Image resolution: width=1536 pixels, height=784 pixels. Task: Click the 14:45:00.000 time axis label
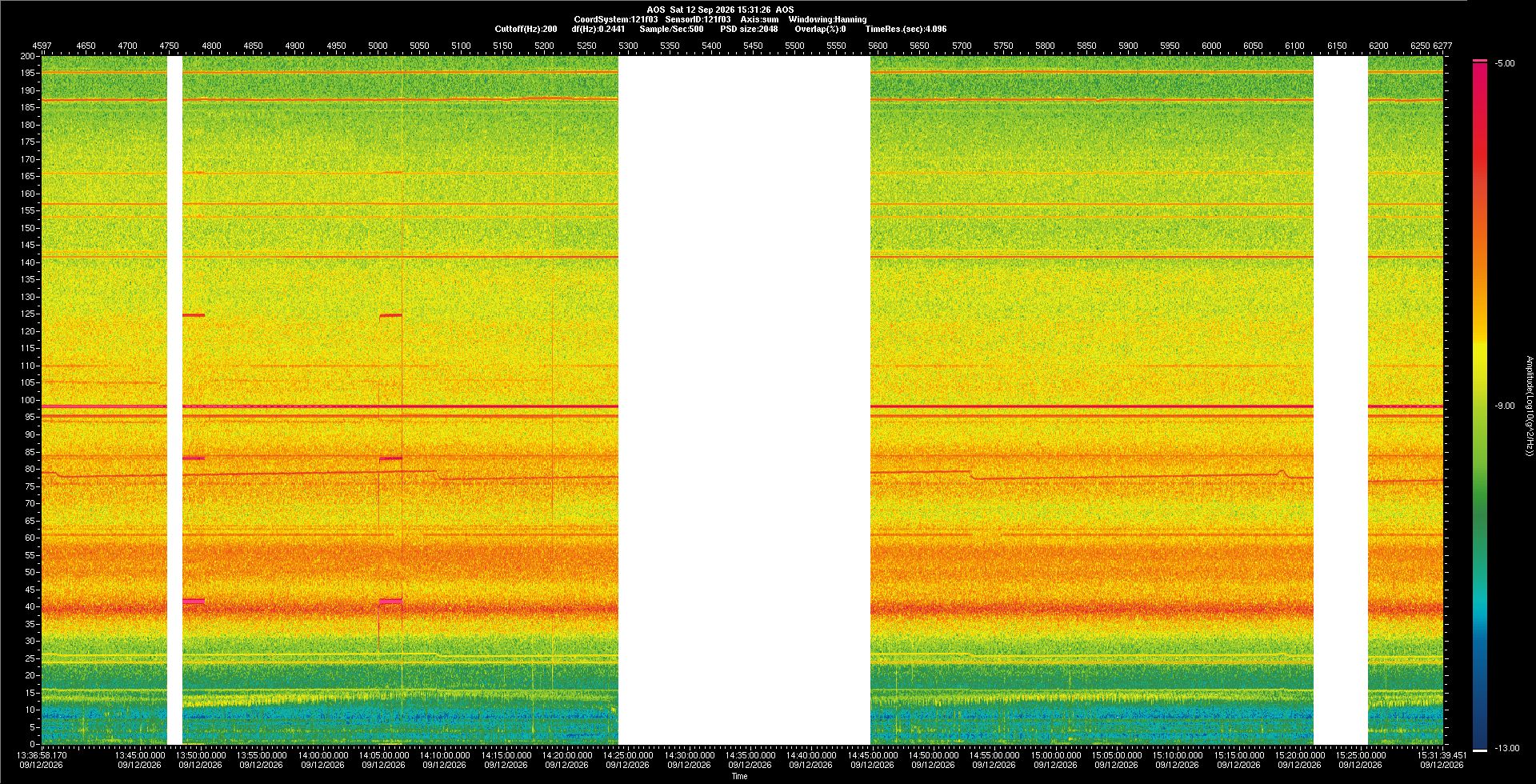871,754
